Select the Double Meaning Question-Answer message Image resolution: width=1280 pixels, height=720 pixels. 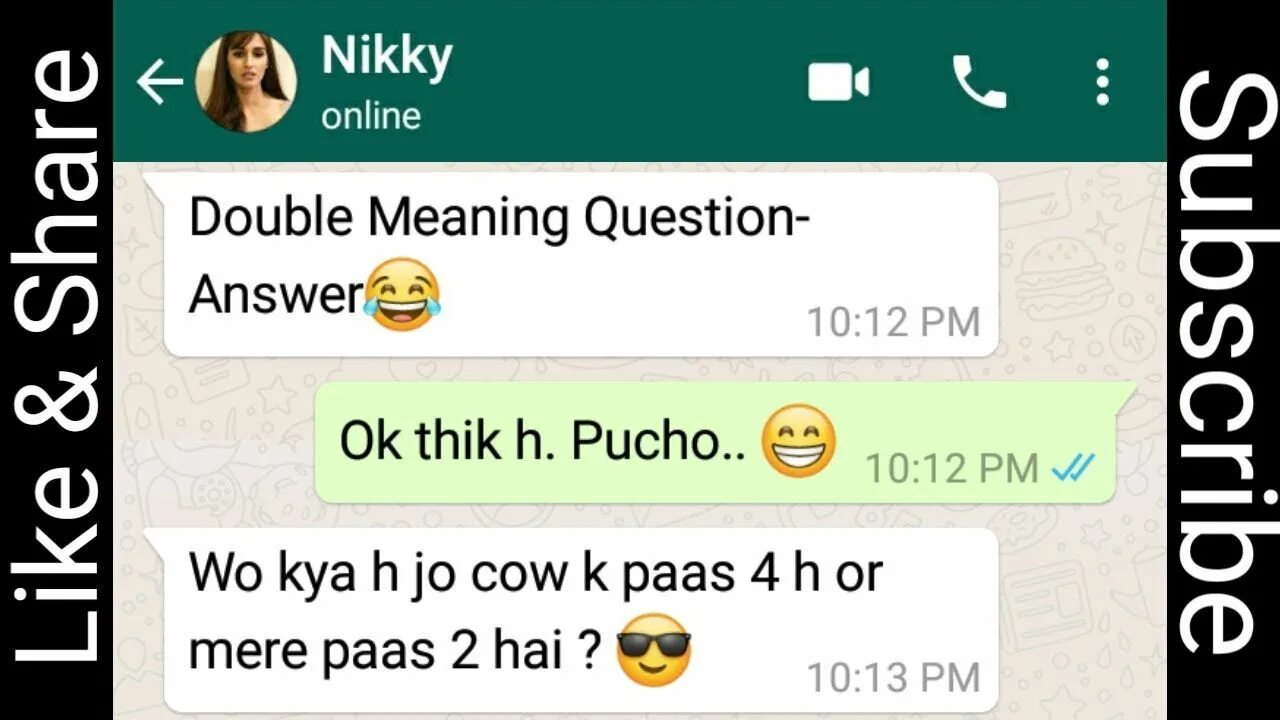click(581, 265)
